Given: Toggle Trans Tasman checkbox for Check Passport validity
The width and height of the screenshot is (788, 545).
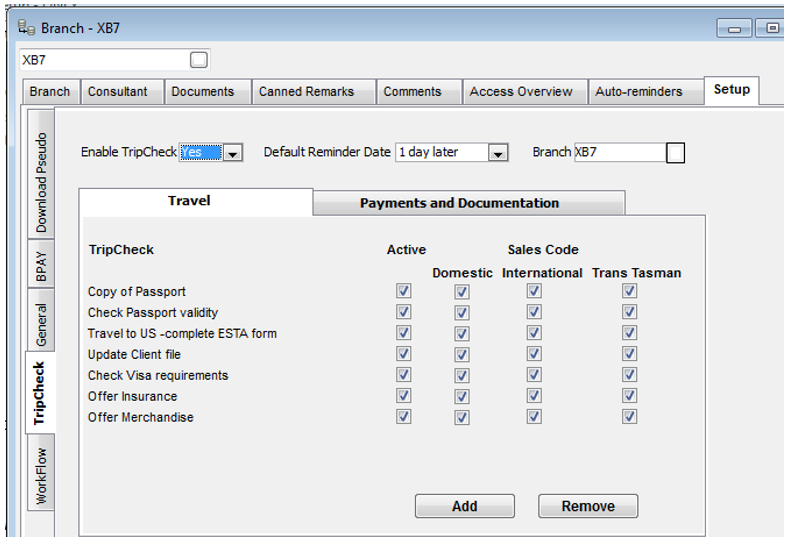Looking at the screenshot, I should pos(630,312).
